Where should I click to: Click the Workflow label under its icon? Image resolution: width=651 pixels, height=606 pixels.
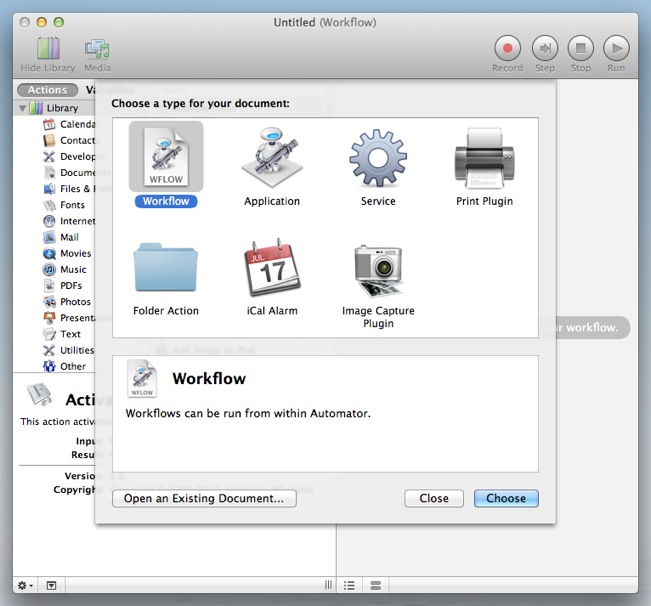[x=166, y=201]
